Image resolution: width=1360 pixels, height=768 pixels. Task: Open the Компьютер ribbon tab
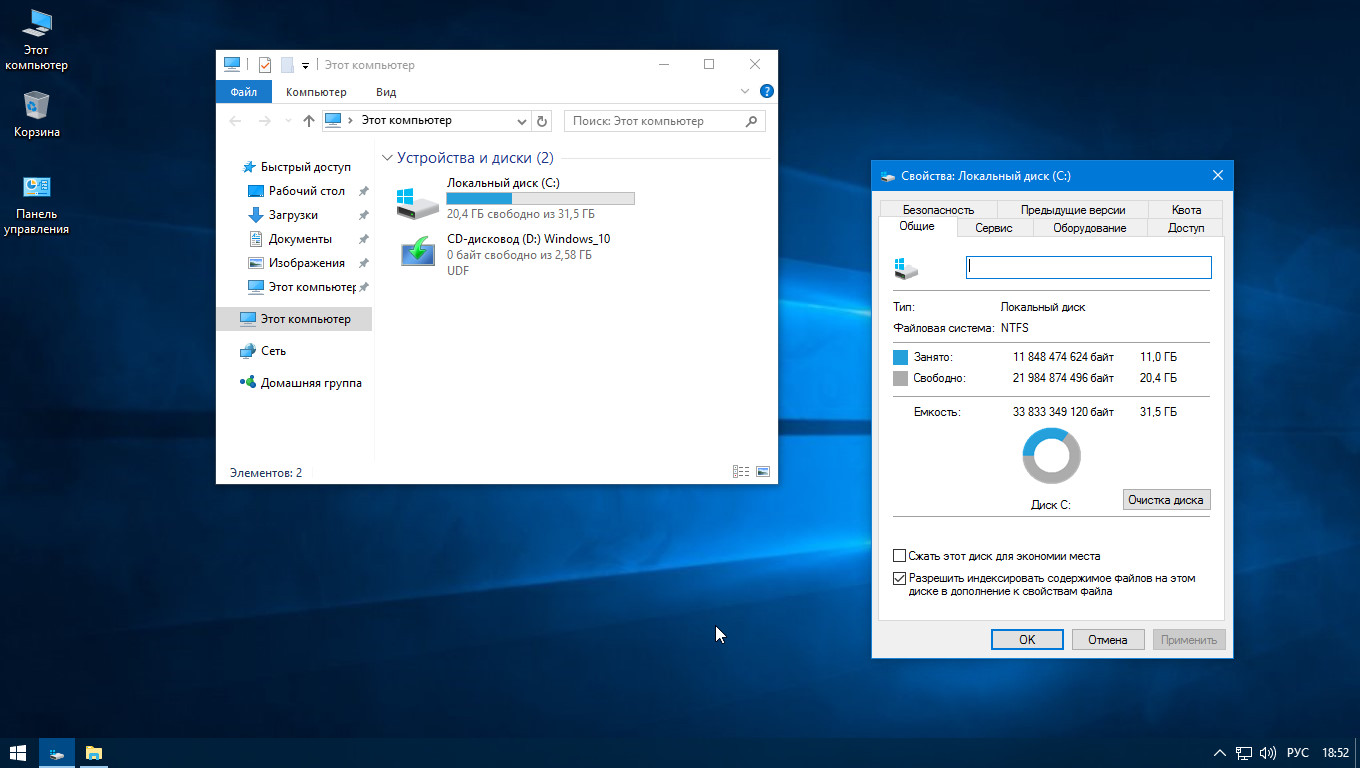[316, 92]
